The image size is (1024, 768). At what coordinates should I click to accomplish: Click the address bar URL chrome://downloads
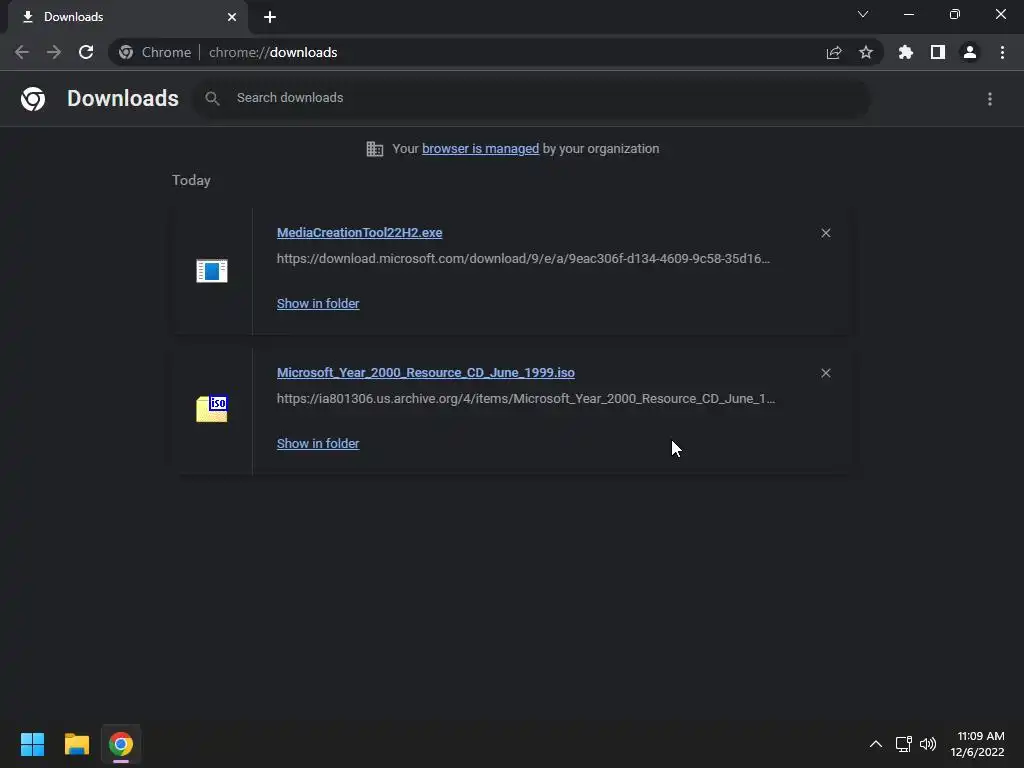(x=273, y=52)
